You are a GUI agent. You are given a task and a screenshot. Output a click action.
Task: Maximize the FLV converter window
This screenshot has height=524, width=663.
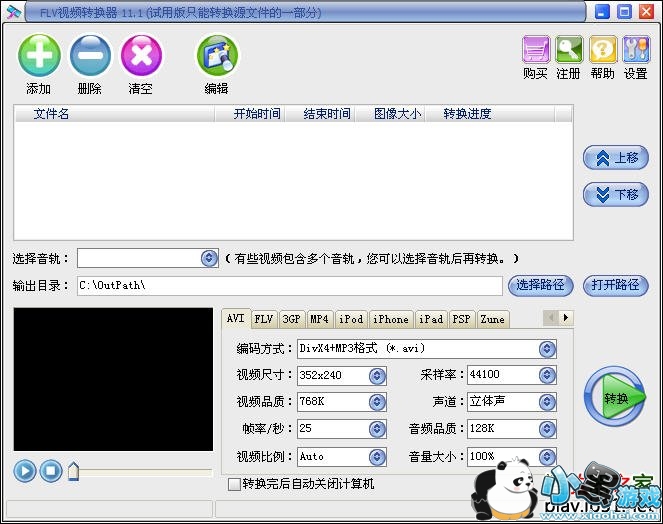pos(625,11)
